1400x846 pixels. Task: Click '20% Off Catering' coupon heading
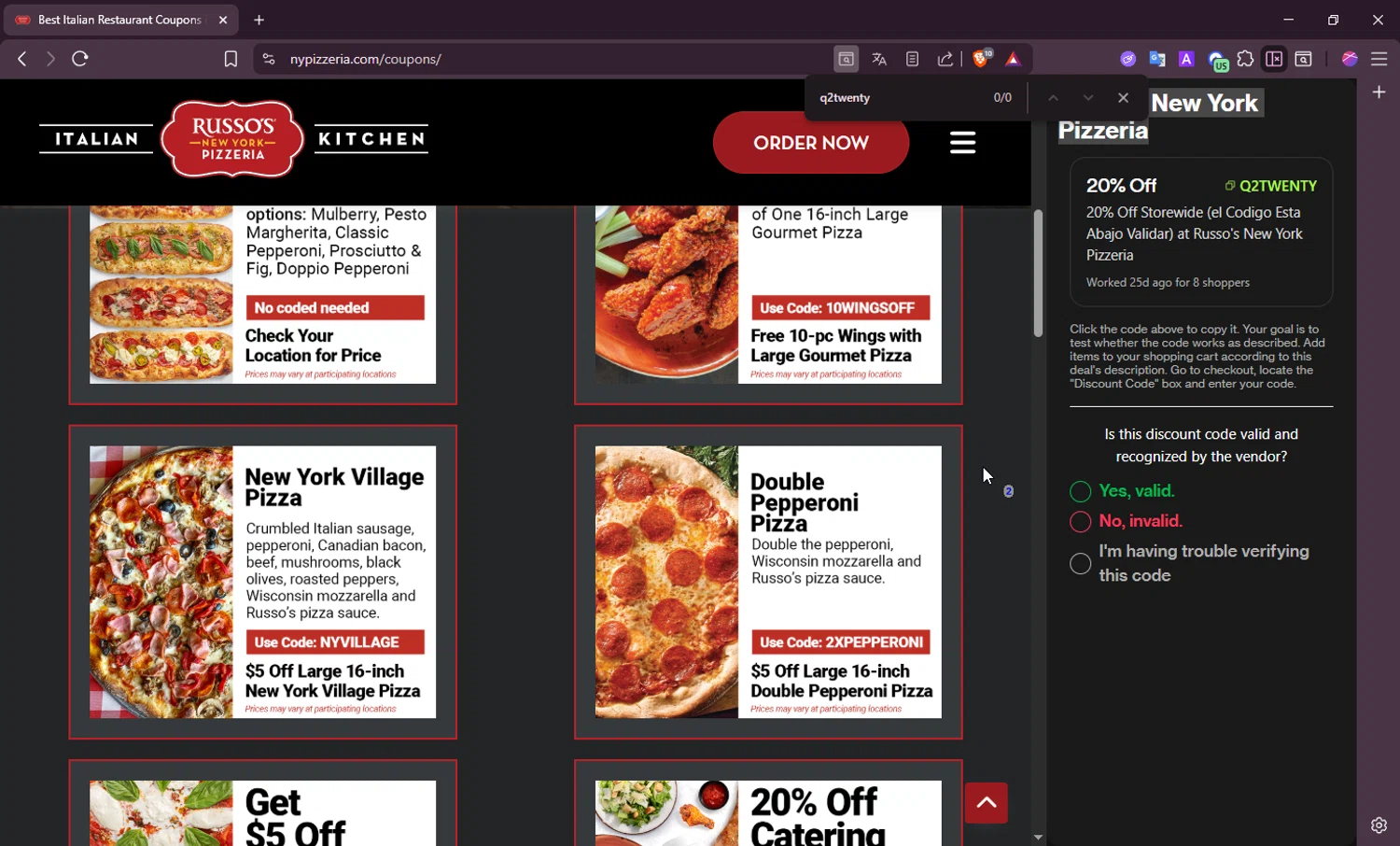click(x=818, y=817)
